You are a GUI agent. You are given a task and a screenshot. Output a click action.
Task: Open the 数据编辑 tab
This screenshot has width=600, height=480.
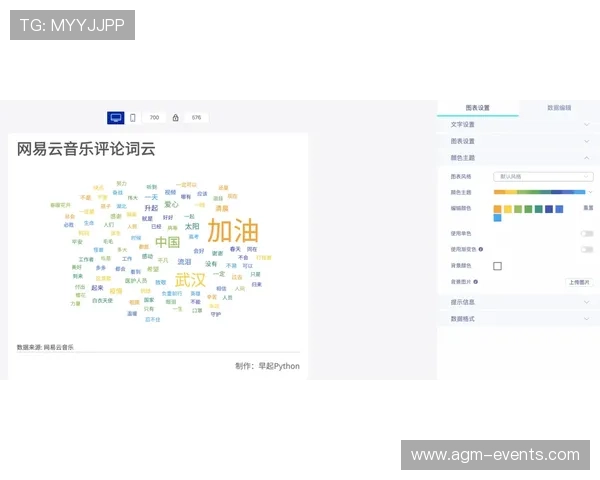coord(559,108)
